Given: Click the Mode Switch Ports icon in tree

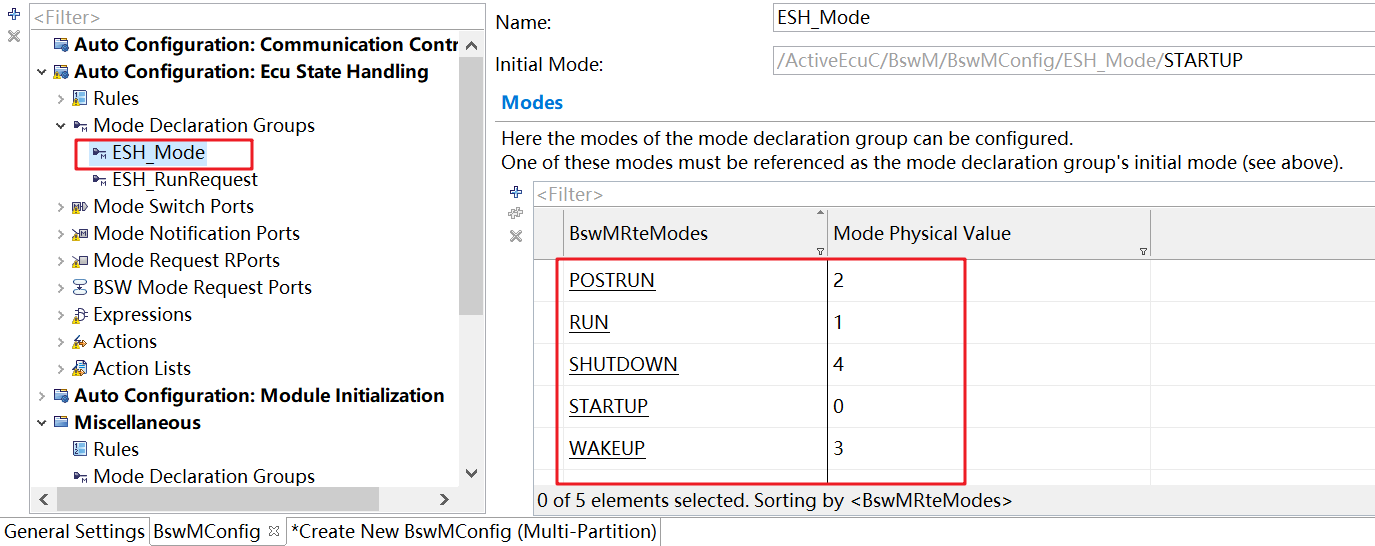Looking at the screenshot, I should [x=80, y=207].
